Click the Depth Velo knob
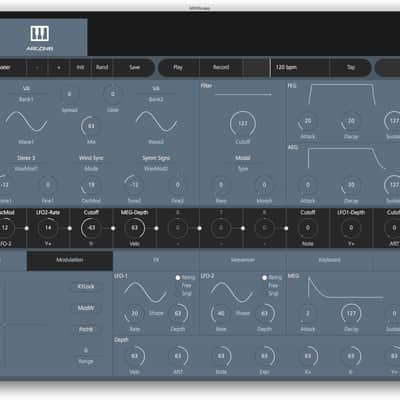This screenshot has height=400, width=400. tap(134, 356)
